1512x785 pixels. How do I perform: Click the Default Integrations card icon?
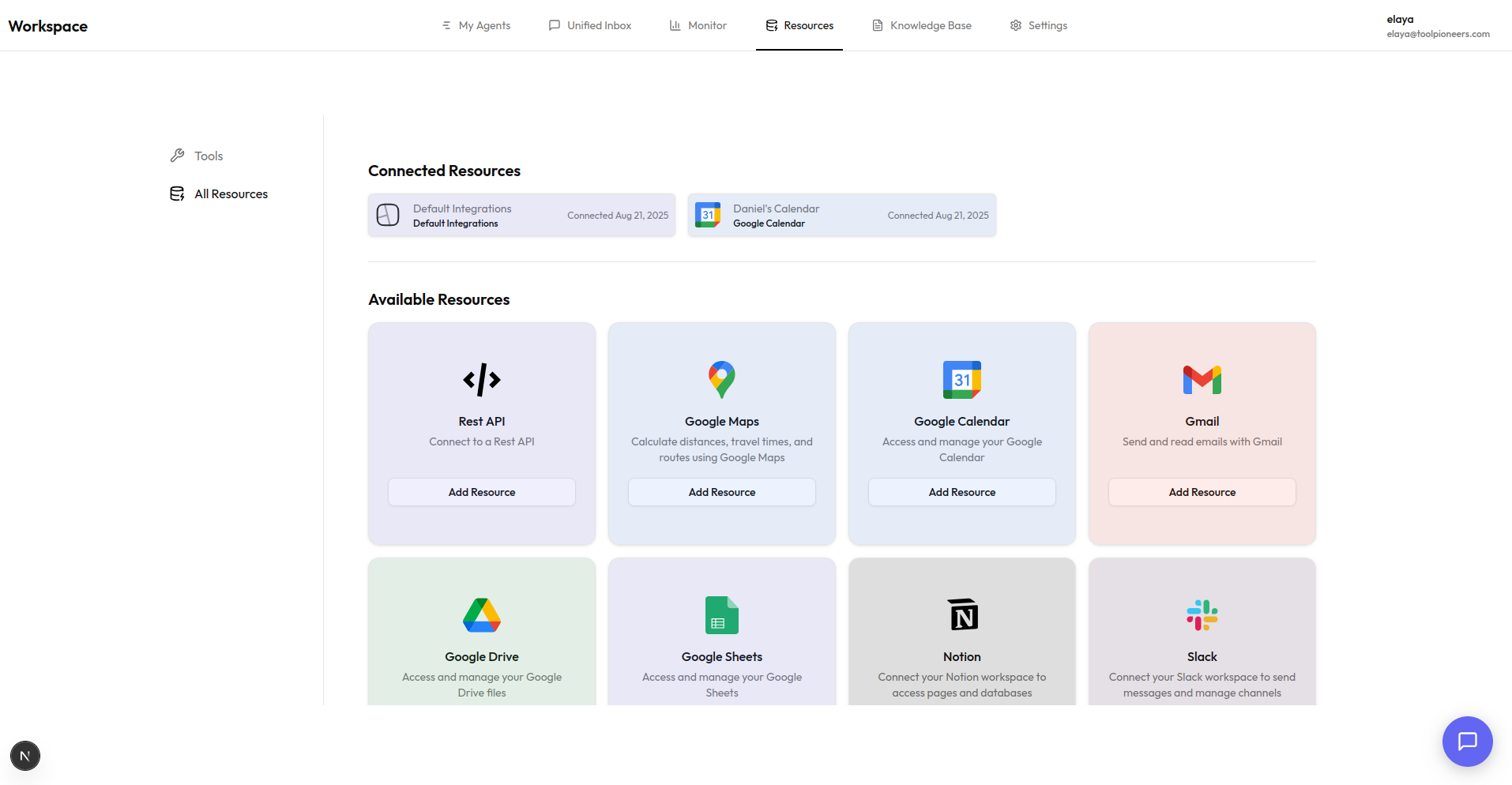(388, 214)
